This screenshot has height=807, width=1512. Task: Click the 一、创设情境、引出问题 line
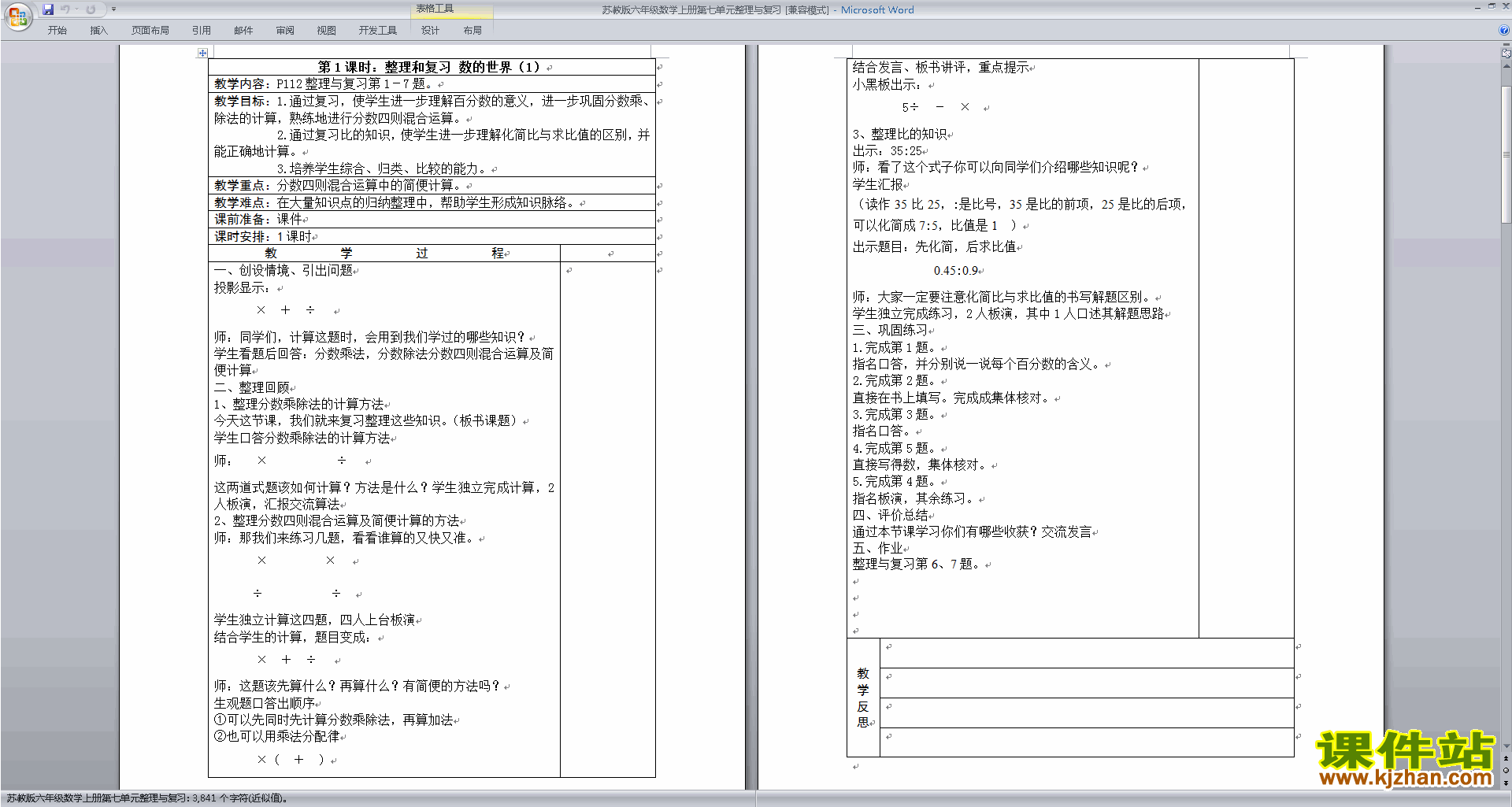(283, 271)
